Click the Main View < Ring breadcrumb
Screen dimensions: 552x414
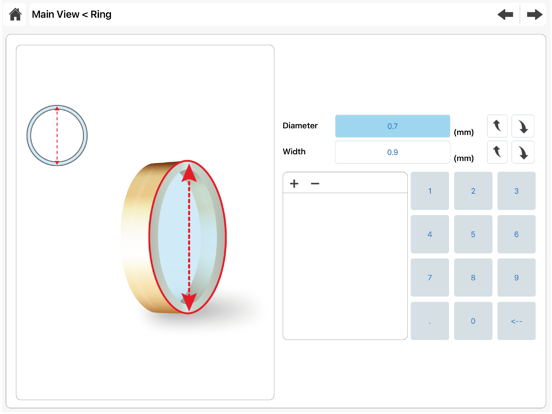point(71,14)
